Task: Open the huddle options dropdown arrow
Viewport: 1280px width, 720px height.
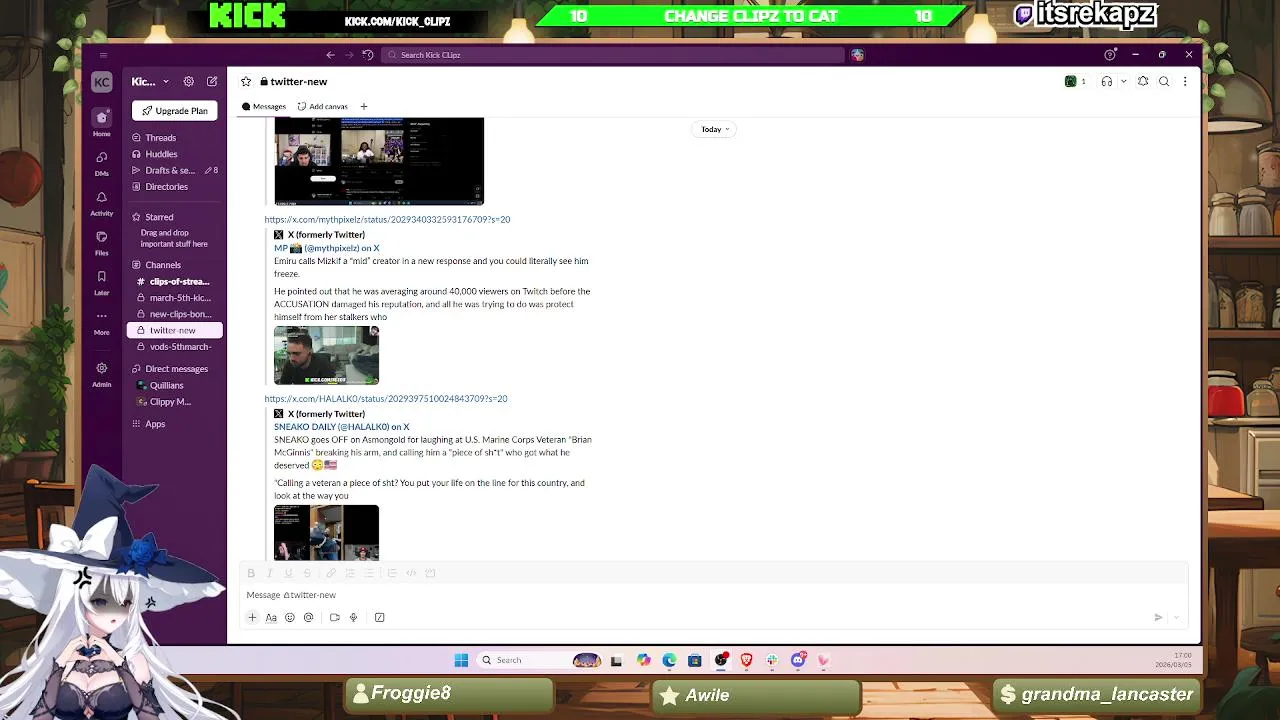Action: coord(1123,82)
